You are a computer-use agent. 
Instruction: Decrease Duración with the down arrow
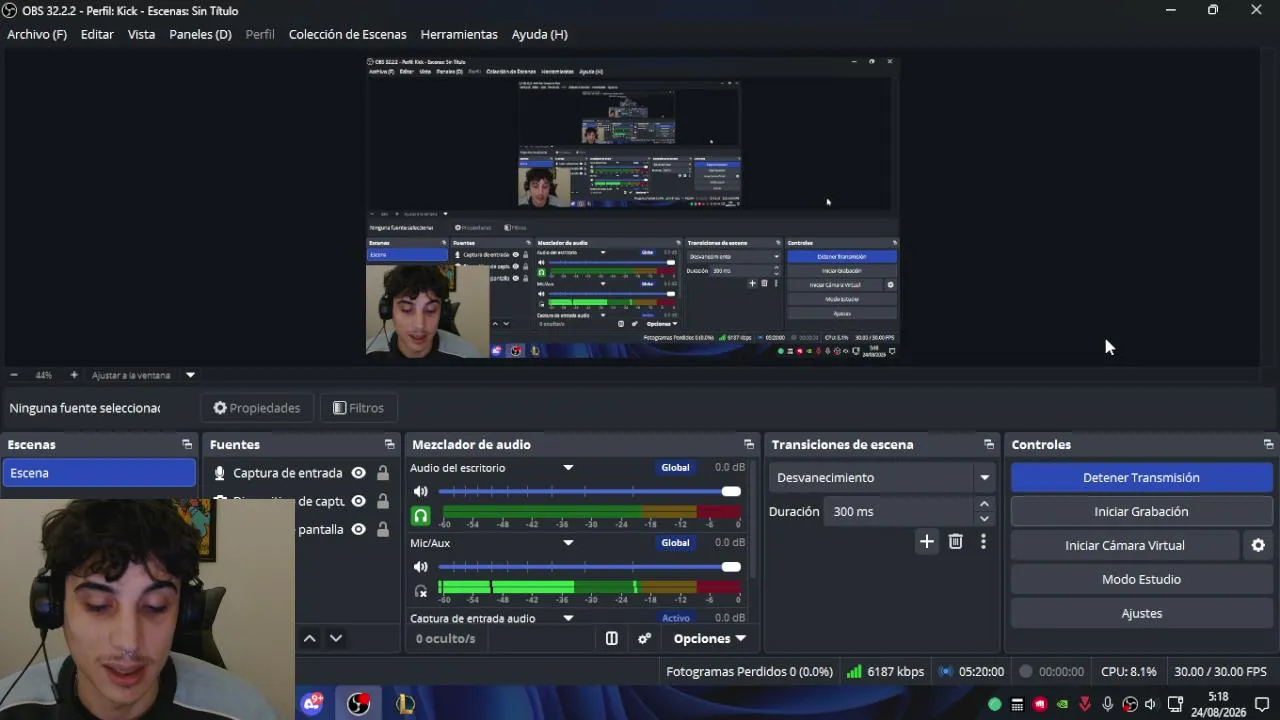pyautogui.click(x=984, y=518)
